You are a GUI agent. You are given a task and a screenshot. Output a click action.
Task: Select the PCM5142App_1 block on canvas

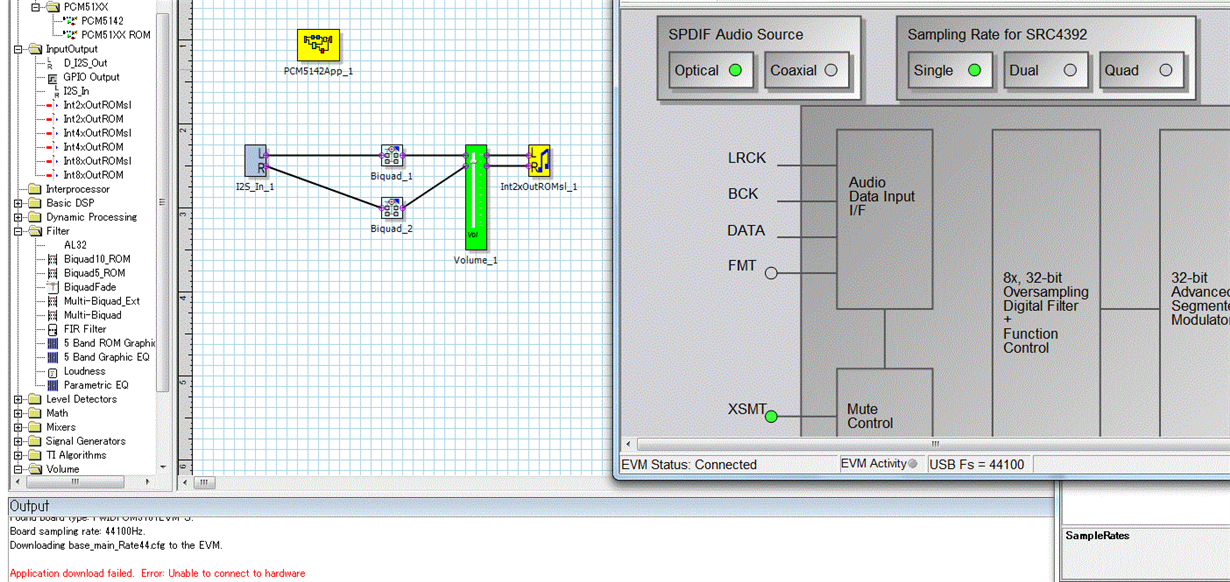tap(319, 45)
